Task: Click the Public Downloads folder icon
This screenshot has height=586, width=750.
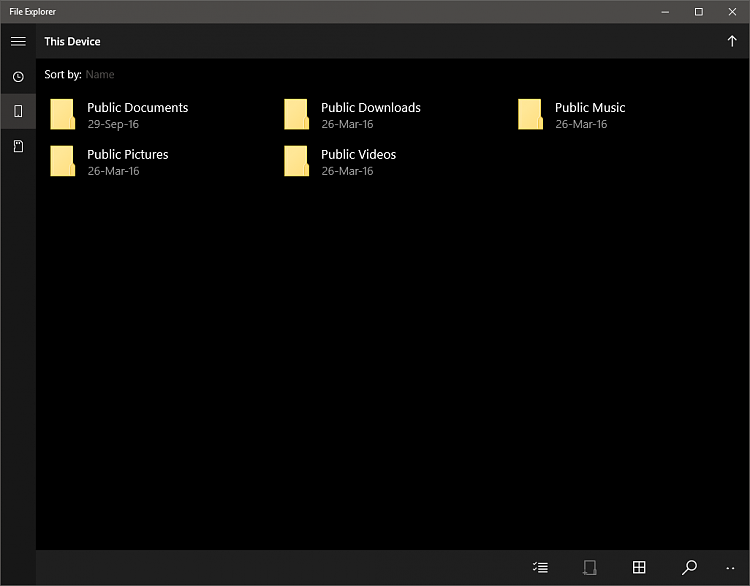Action: point(297,114)
